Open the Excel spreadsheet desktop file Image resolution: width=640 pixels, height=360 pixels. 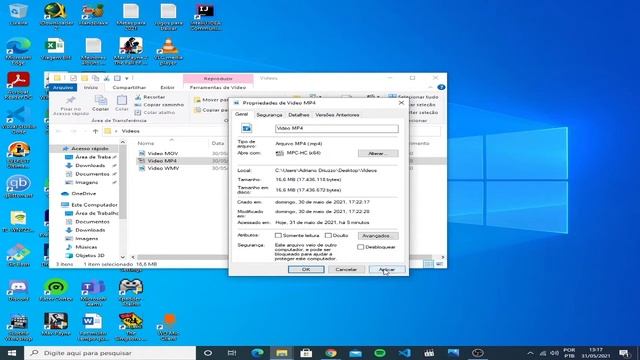[56, 48]
